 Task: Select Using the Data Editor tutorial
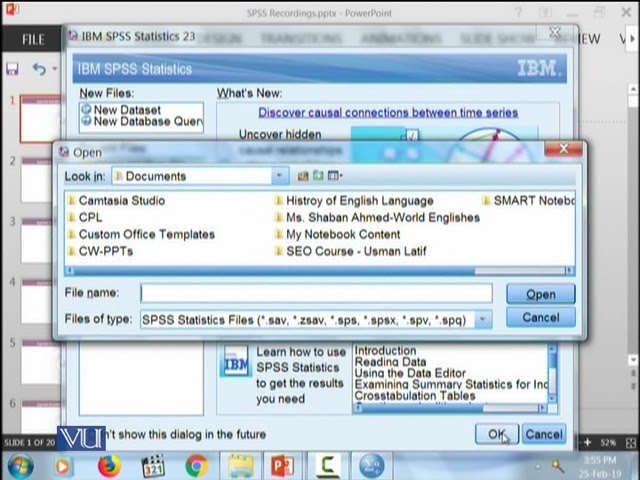410,373
